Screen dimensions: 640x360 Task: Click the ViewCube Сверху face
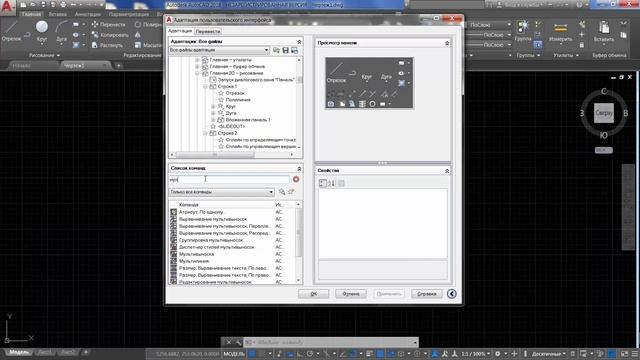coord(604,113)
